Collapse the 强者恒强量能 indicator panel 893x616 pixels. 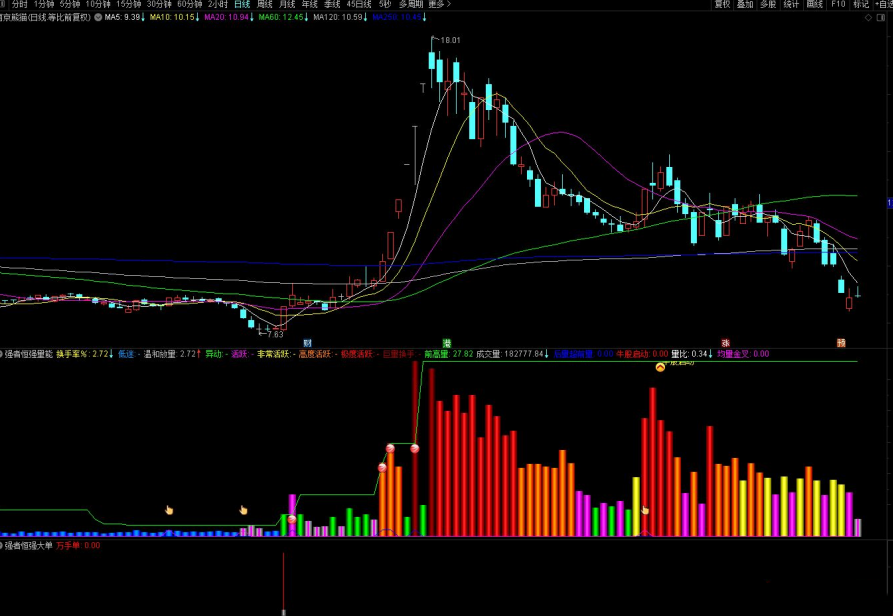pos(2,354)
